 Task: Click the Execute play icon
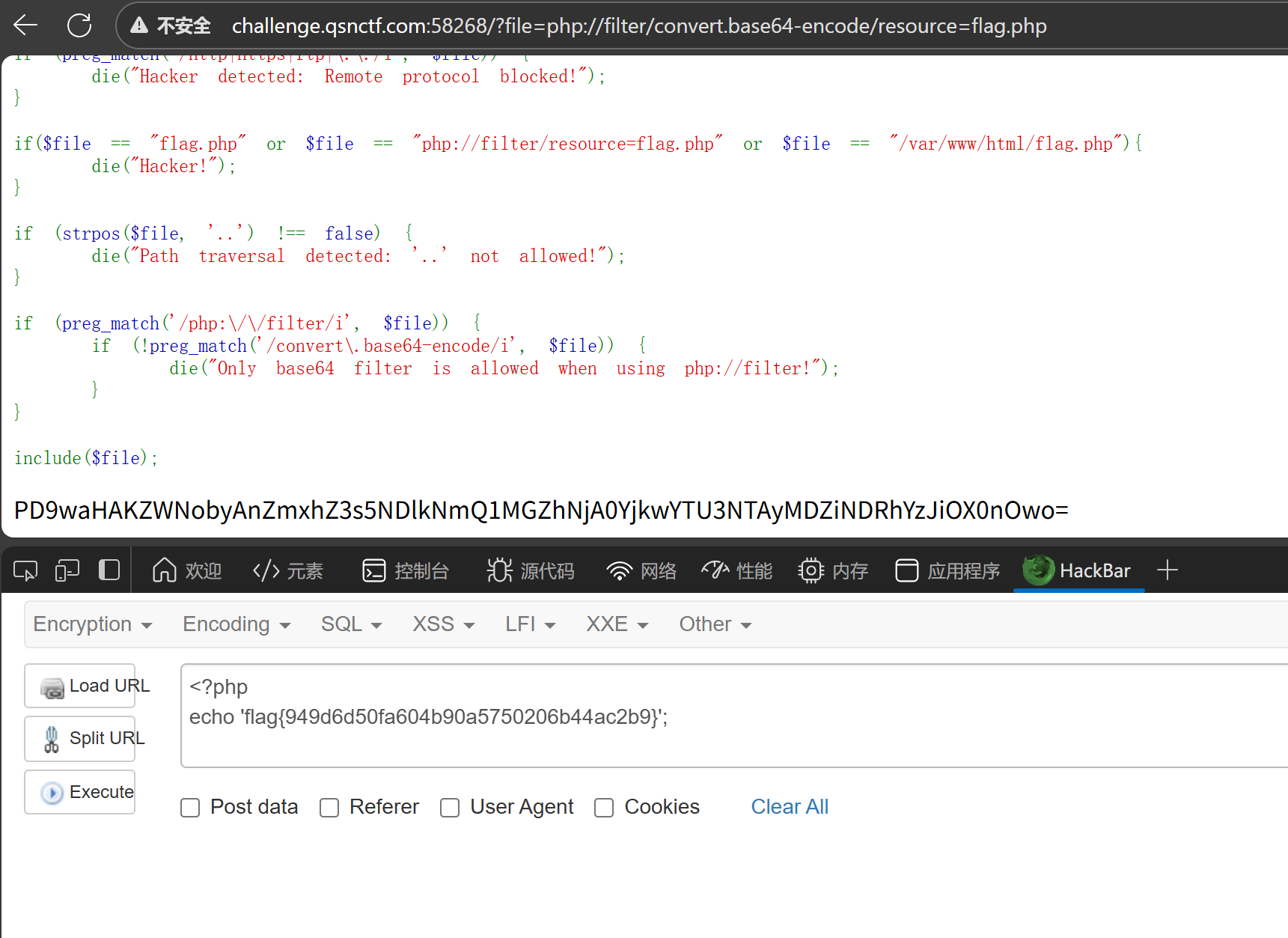[52, 793]
